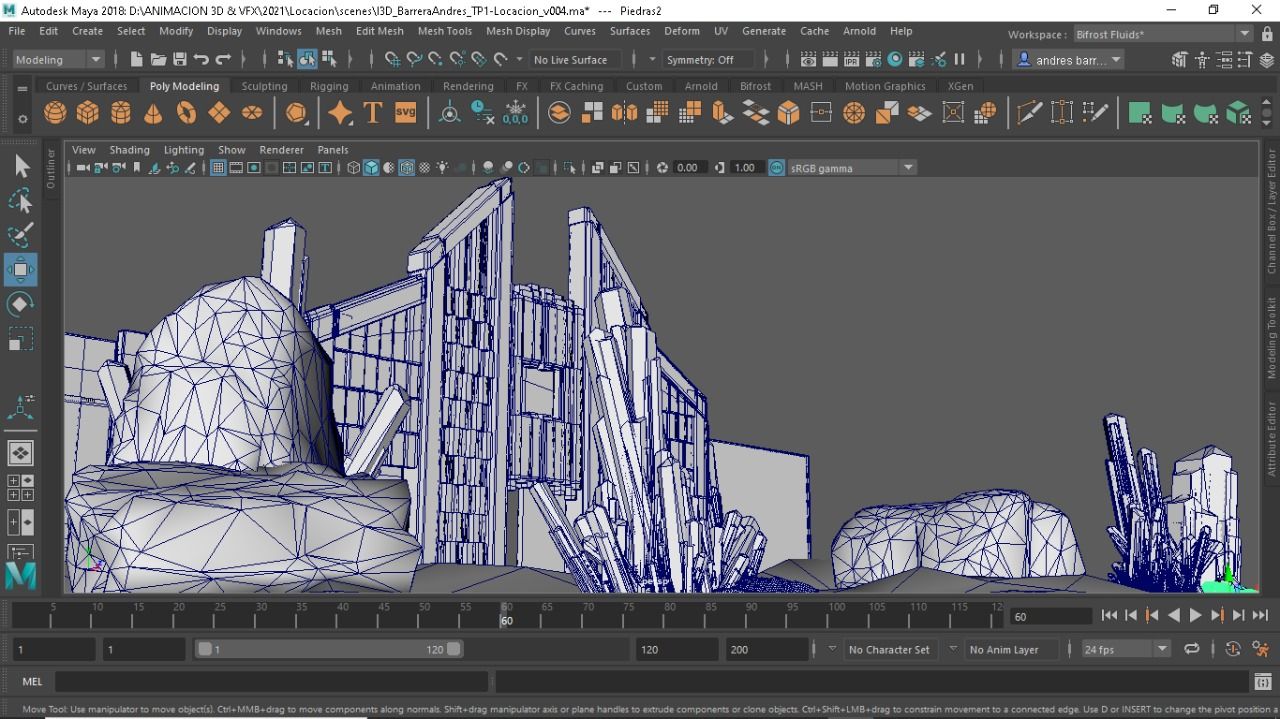Toggle use all lights in viewport

click(x=442, y=168)
